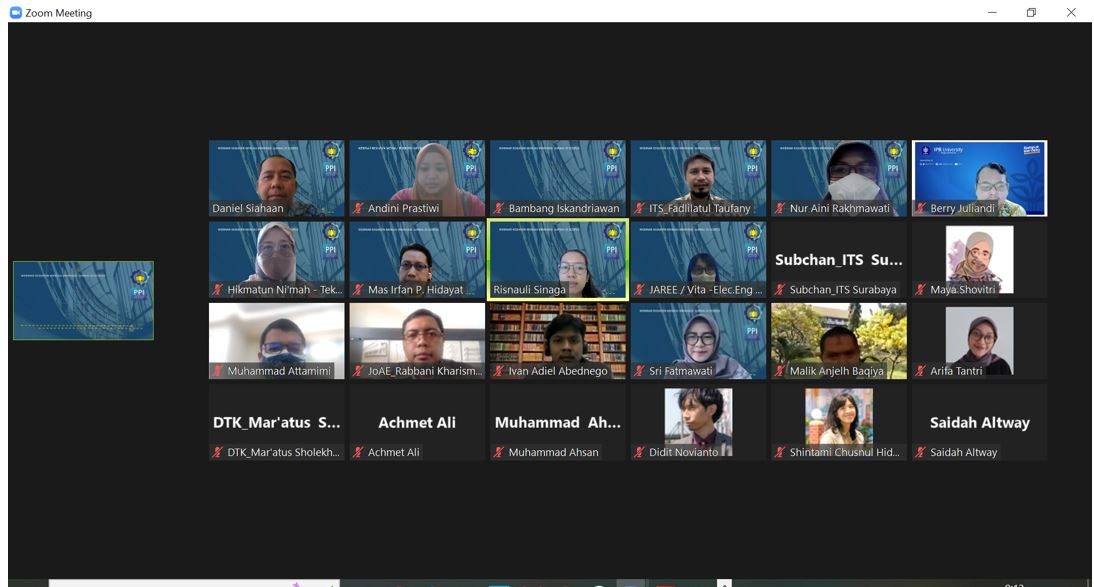Click Sri Fatmawati's video tile
Image resolution: width=1094 pixels, height=587 pixels.
[x=698, y=338]
